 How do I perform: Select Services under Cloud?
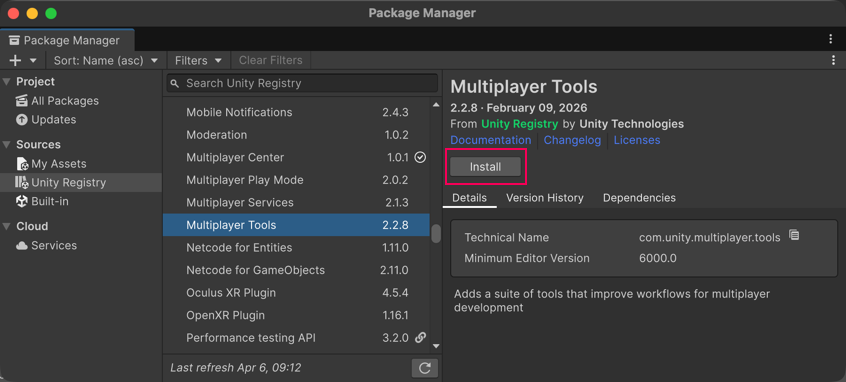[x=81, y=245]
